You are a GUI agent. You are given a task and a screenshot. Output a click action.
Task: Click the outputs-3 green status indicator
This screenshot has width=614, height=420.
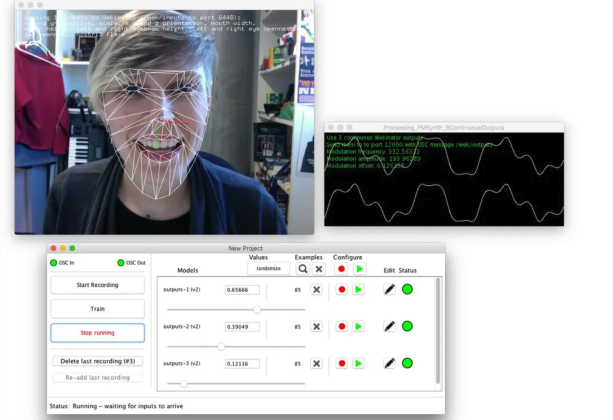(x=407, y=363)
